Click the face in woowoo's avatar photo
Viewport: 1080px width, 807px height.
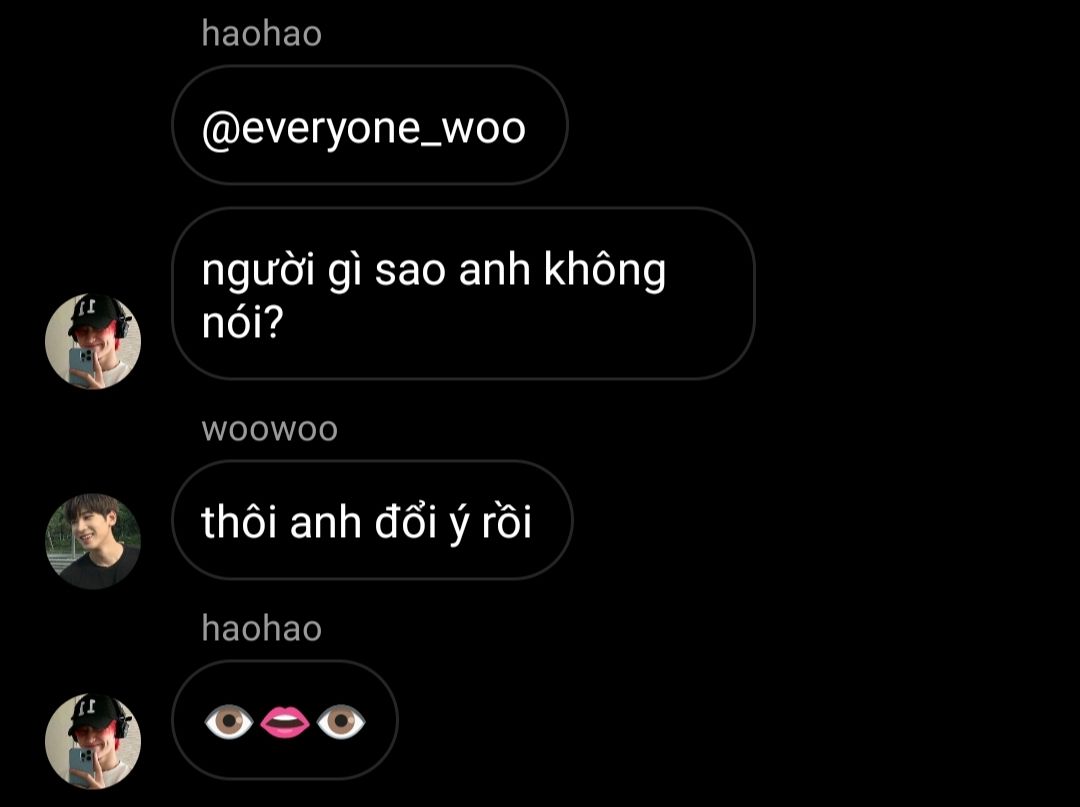click(90, 525)
